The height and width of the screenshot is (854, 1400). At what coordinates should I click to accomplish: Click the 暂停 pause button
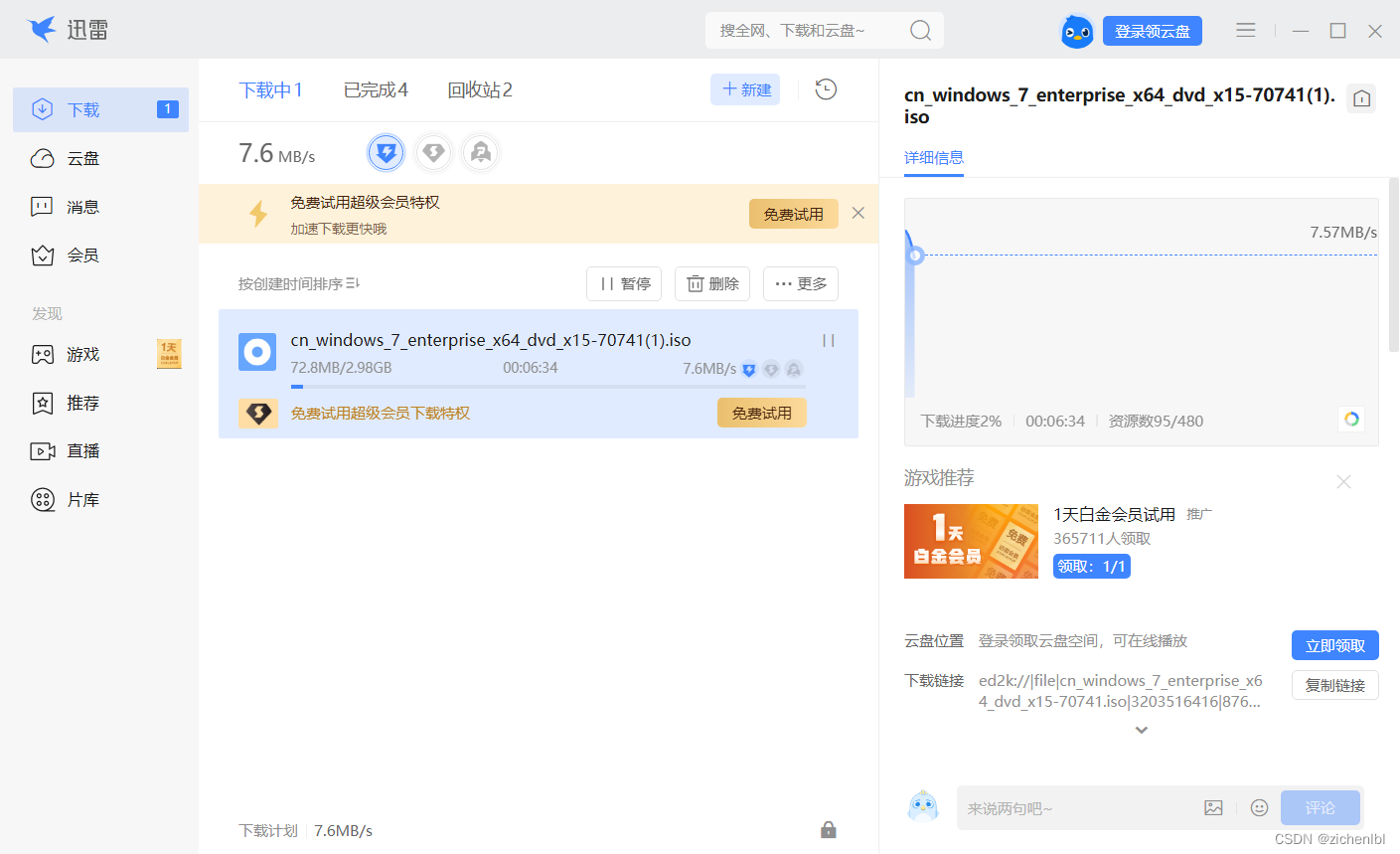point(626,283)
